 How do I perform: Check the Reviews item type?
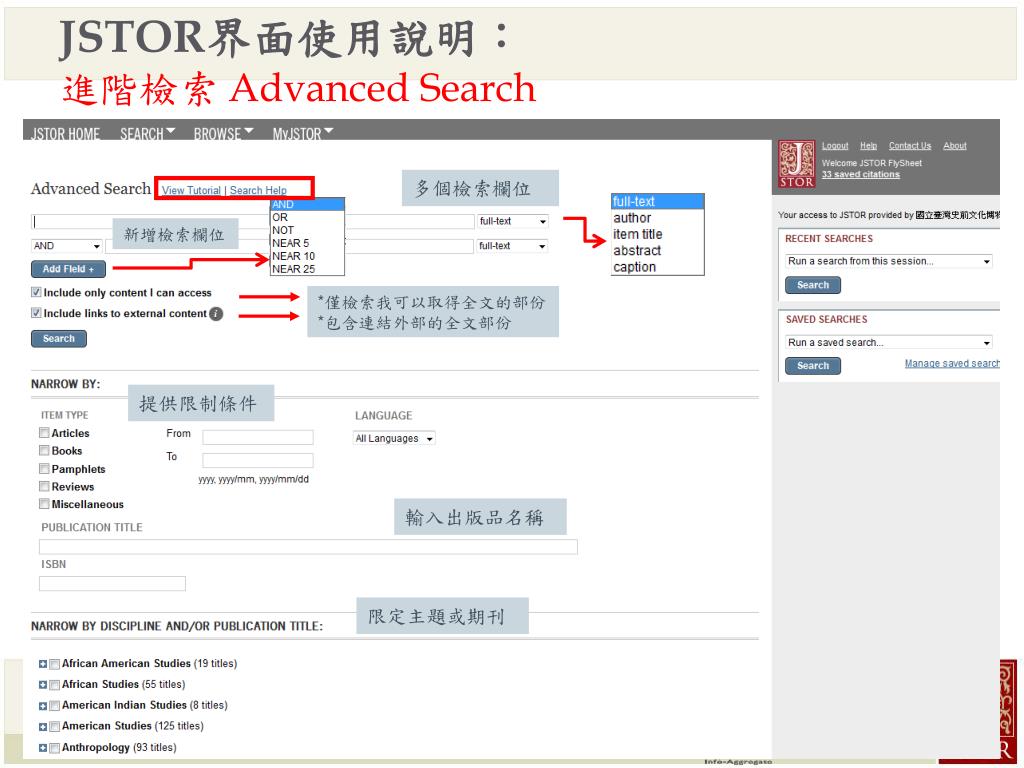click(x=44, y=487)
